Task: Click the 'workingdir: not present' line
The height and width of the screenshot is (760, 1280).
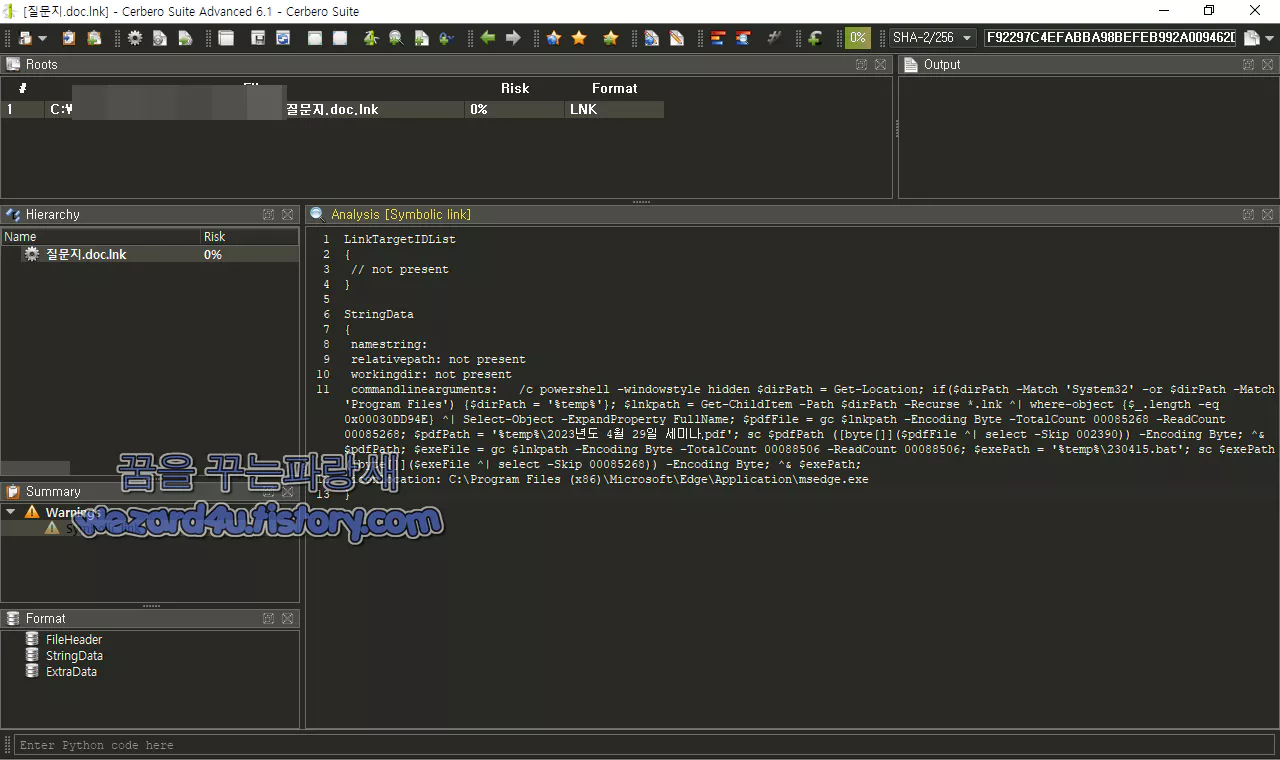Action: tap(431, 374)
